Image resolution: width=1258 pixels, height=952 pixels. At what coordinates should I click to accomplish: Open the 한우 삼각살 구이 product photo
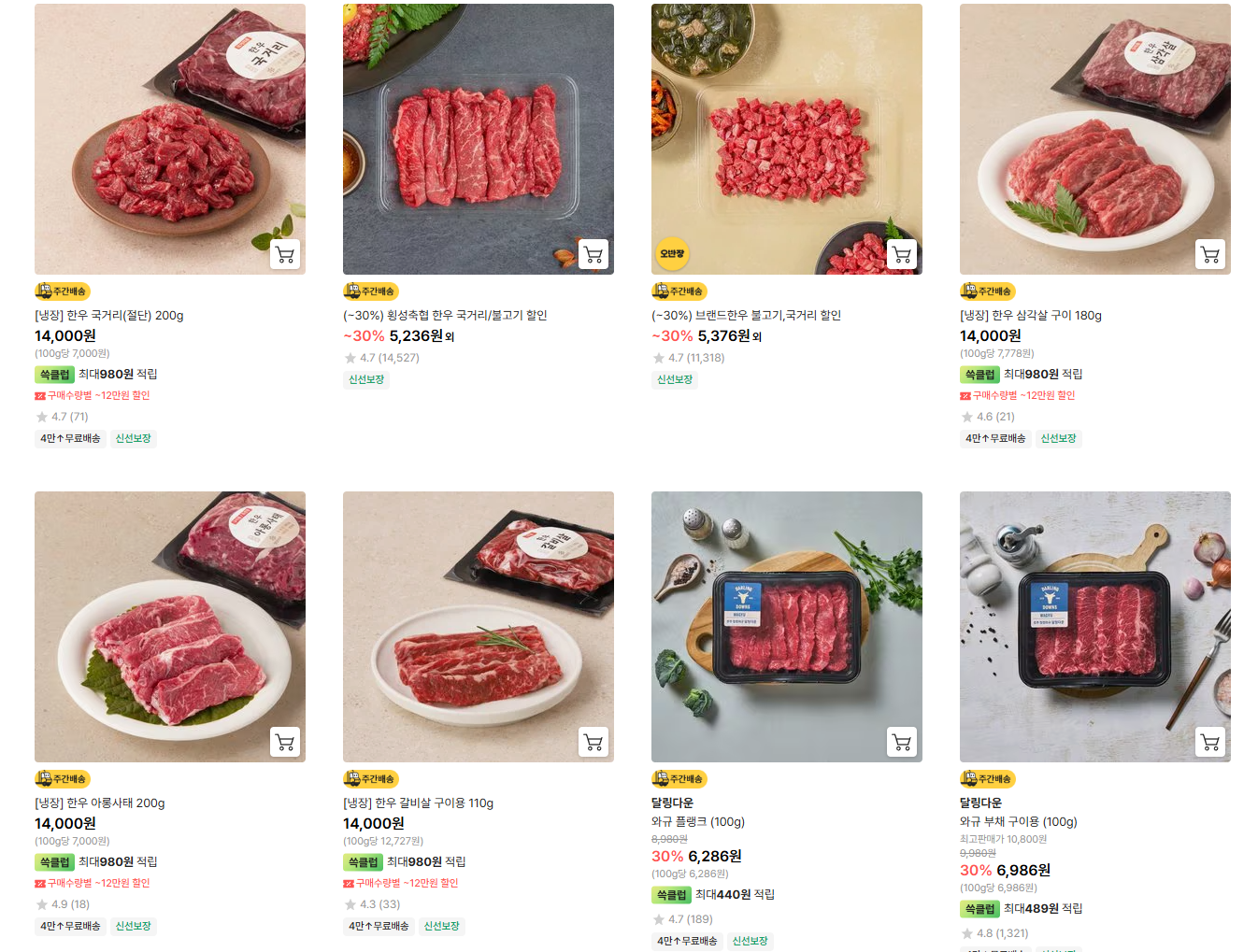[1095, 139]
